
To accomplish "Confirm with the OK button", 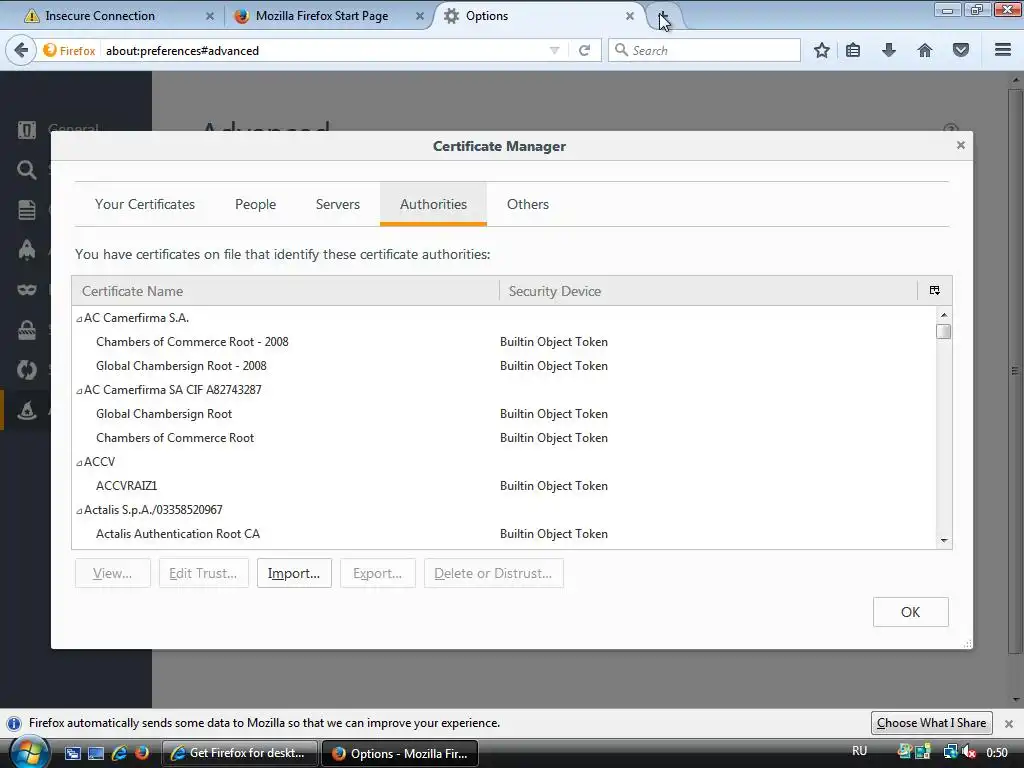I will 910,612.
